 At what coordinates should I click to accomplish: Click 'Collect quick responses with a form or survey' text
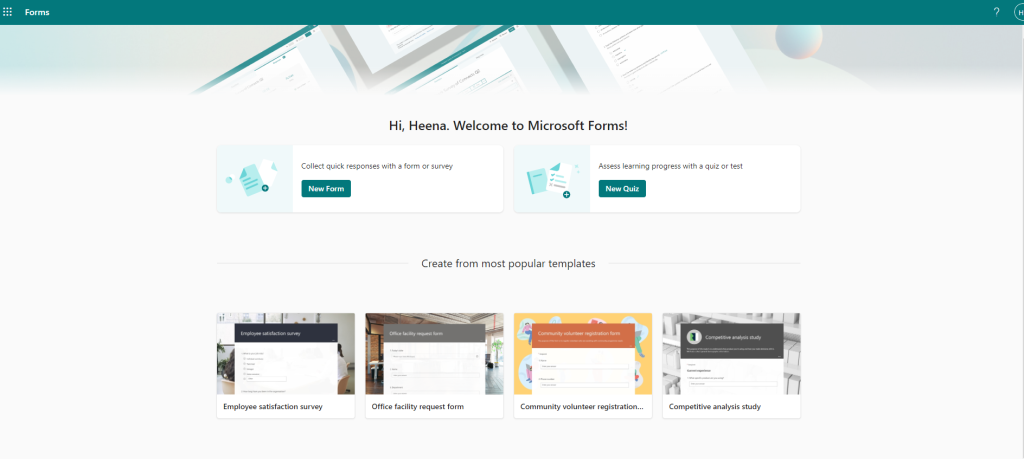(377, 166)
